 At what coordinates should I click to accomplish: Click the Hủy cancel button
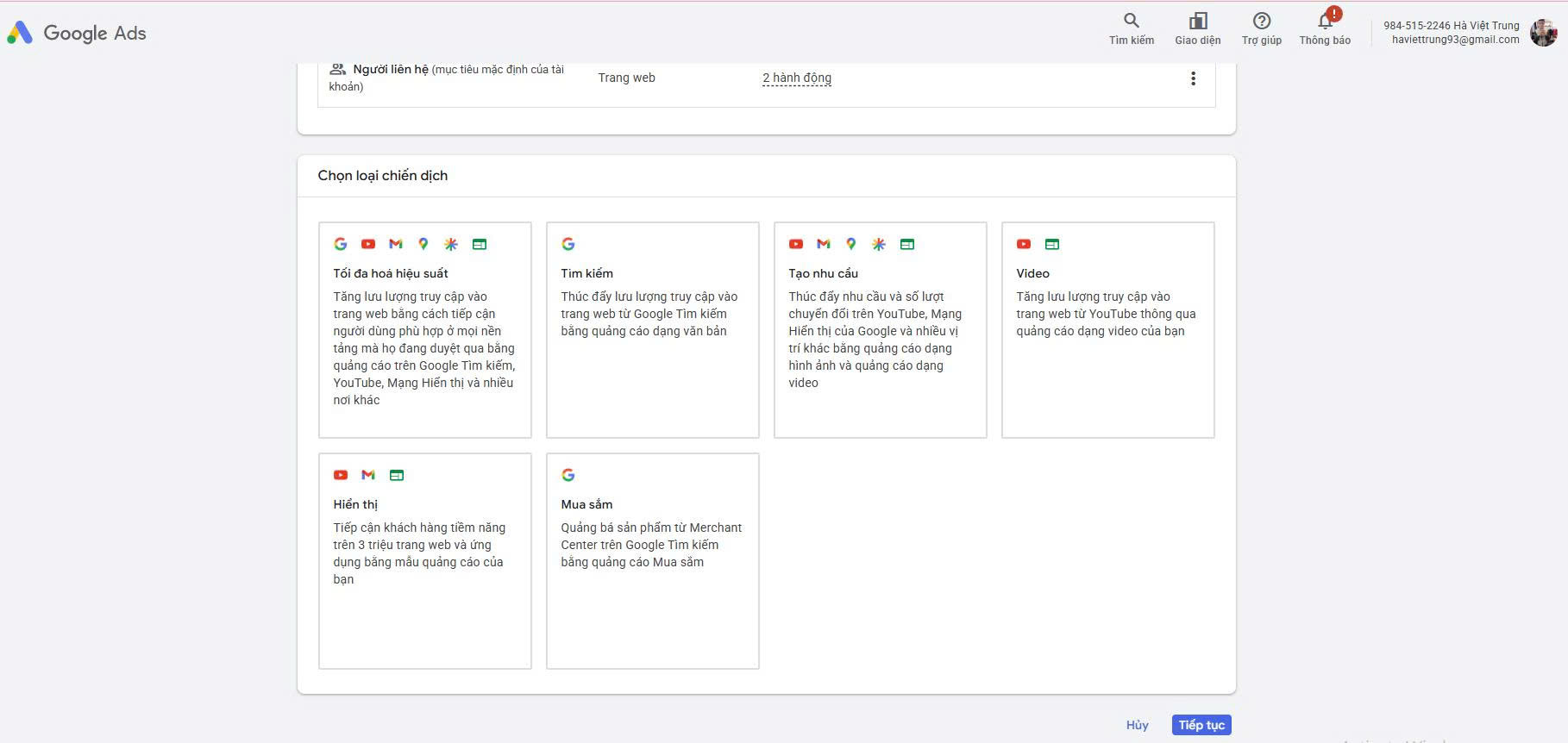pos(1137,725)
